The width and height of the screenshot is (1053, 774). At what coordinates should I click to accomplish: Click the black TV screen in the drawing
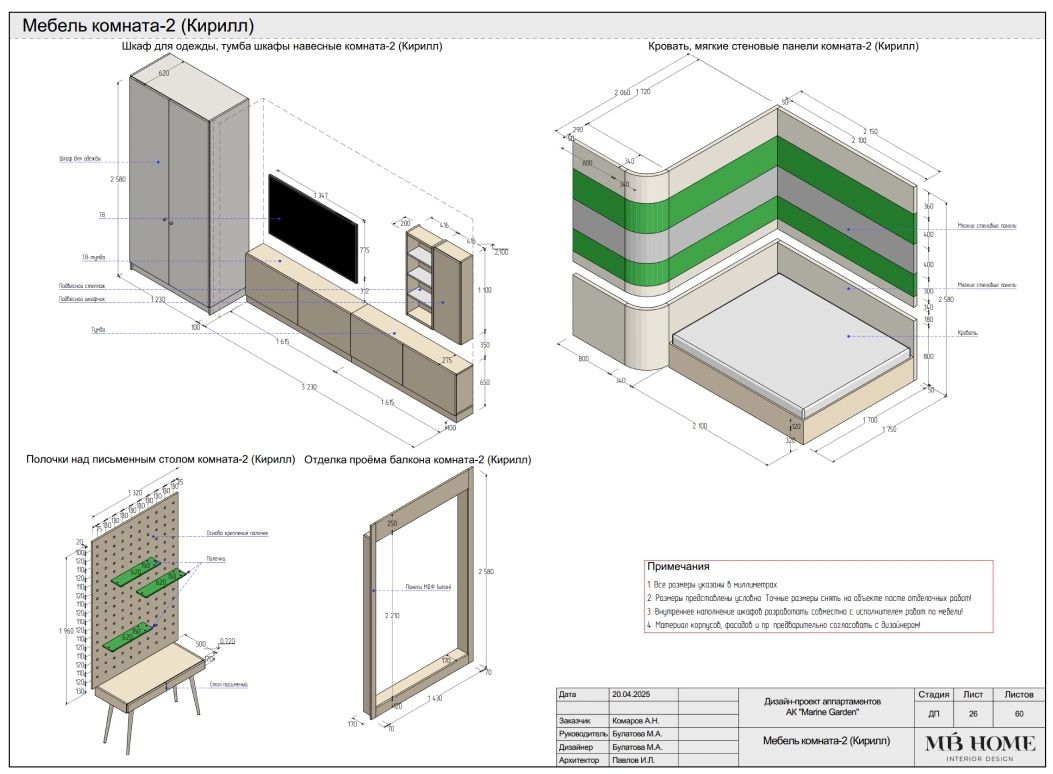[313, 228]
